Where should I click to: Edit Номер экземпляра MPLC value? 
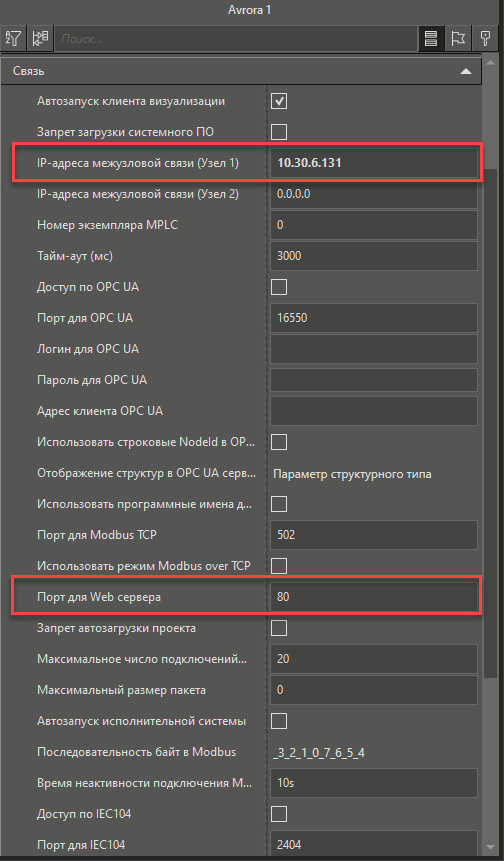pyautogui.click(x=374, y=225)
